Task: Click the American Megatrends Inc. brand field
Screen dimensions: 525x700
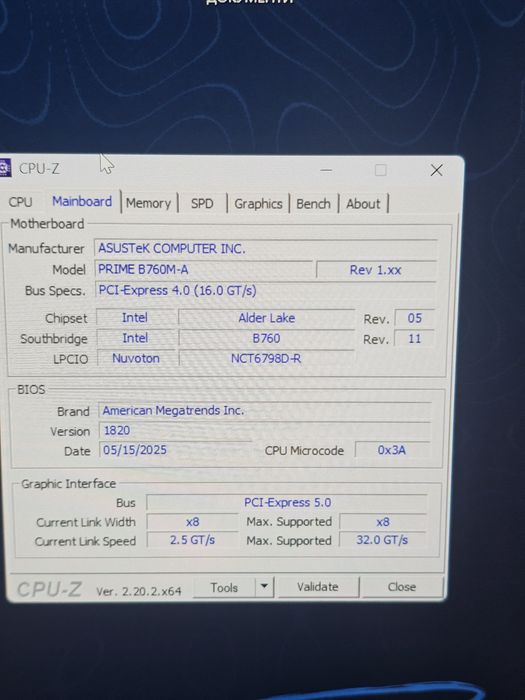Action: pos(265,410)
